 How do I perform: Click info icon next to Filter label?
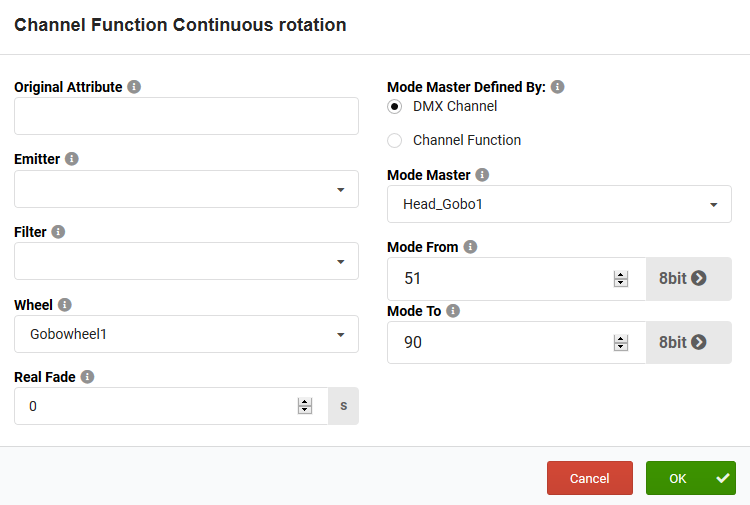point(58,231)
